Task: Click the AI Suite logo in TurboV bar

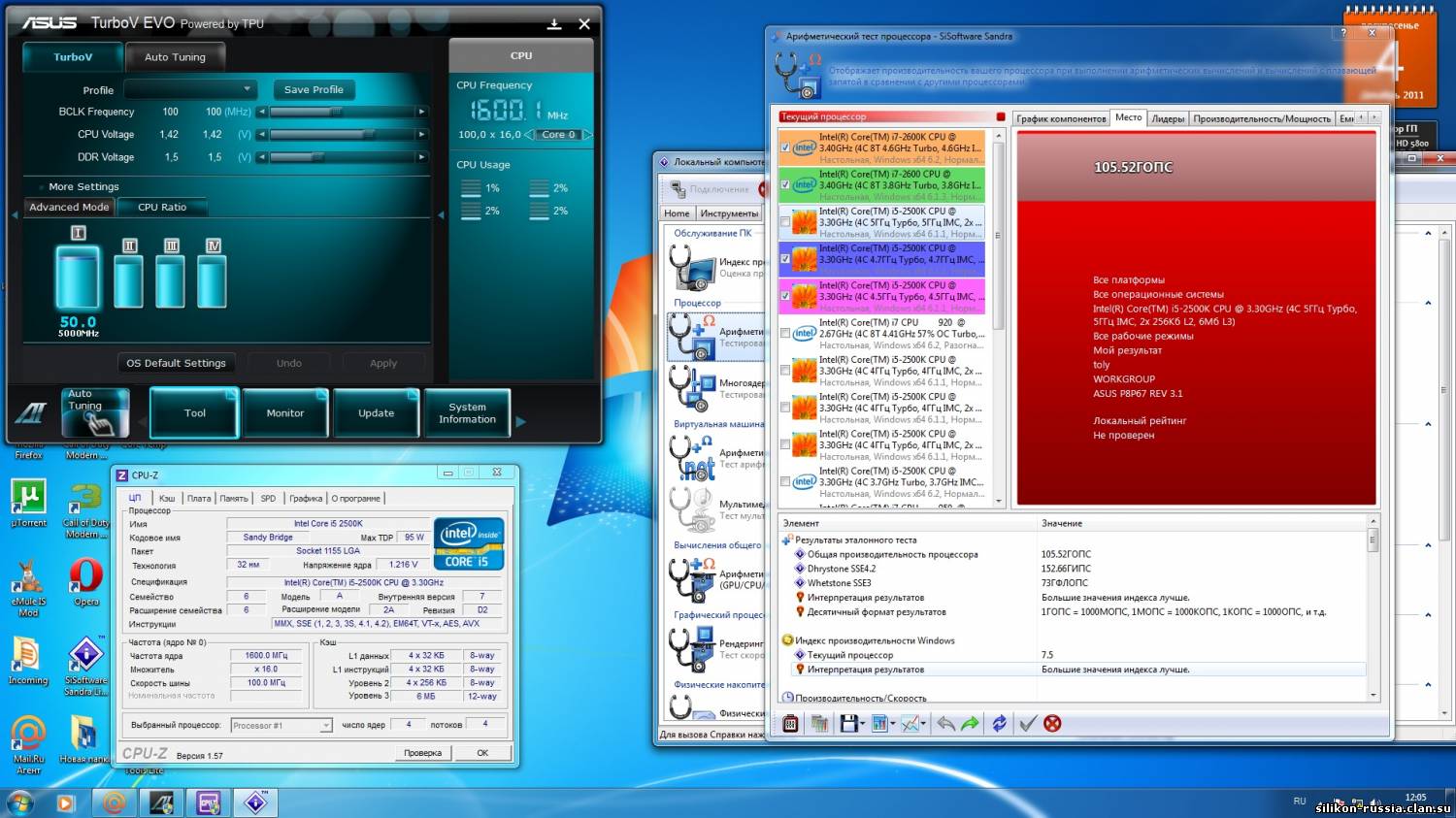Action: coord(30,413)
